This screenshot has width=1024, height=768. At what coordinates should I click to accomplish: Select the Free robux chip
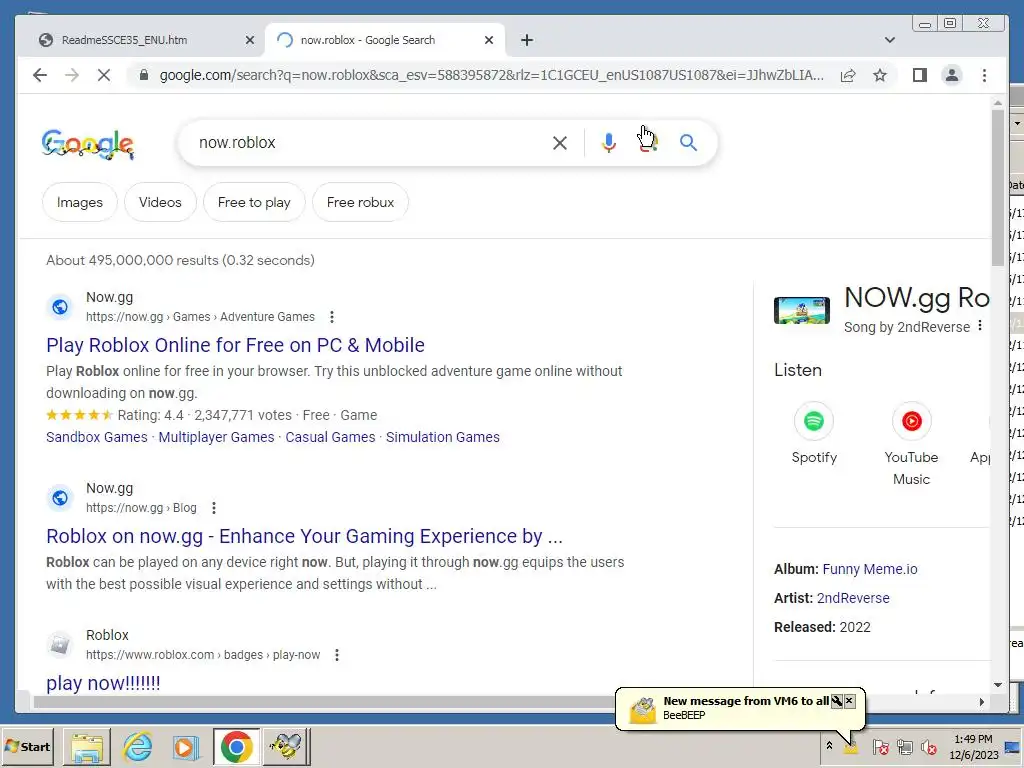point(360,202)
